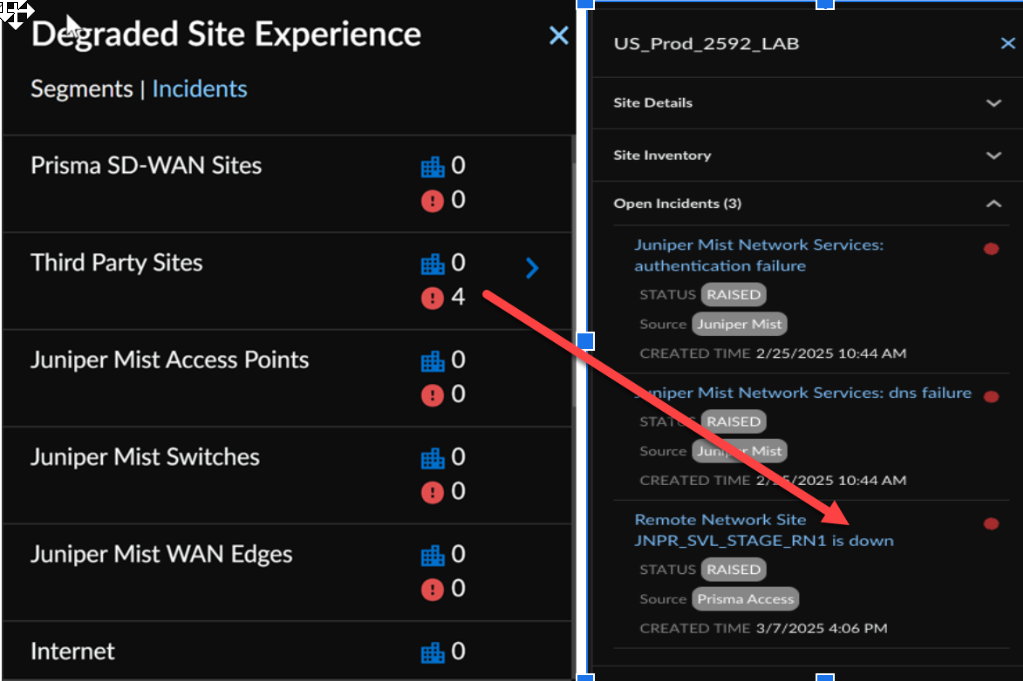Expand the Site Details section
1023x681 pixels.
click(993, 103)
